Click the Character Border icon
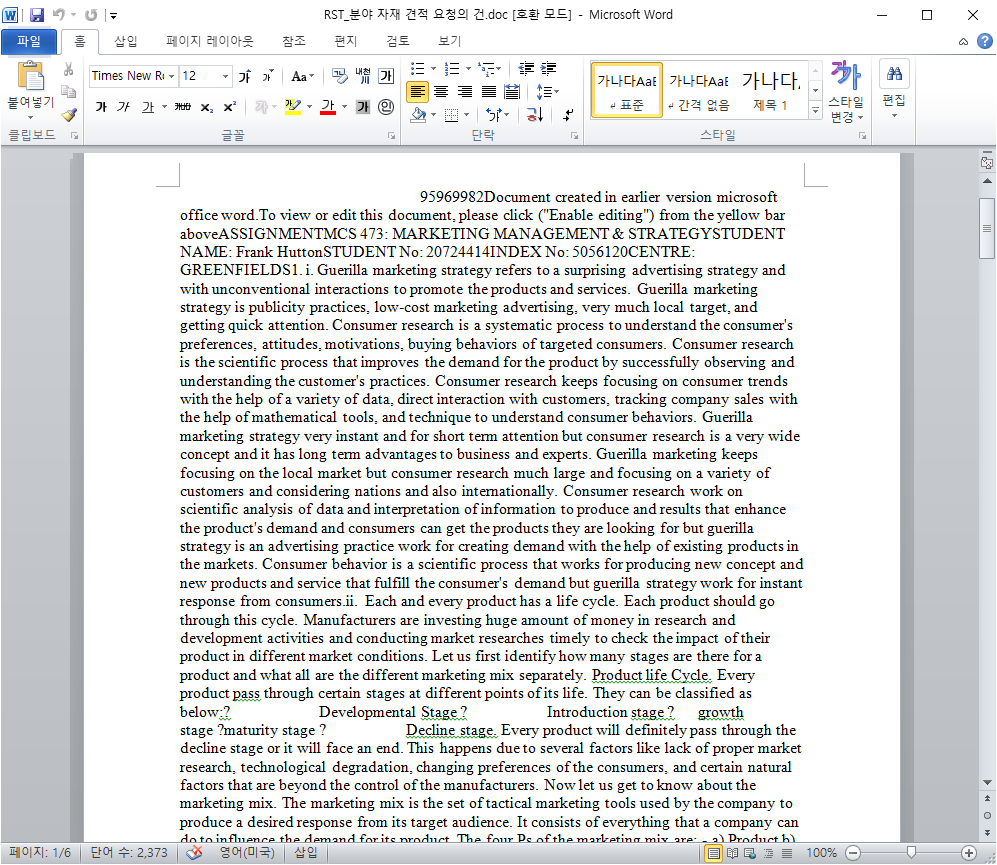The image size is (997, 865). click(386, 76)
